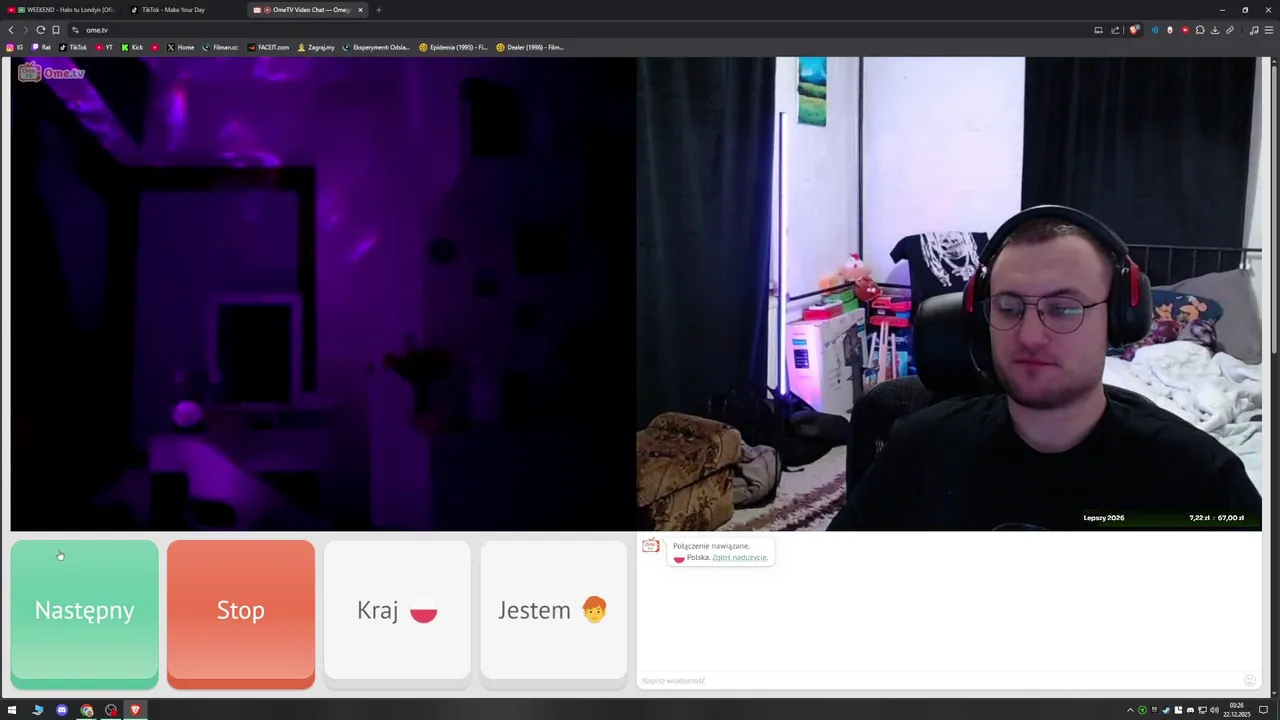Click the bookmark page icon
The height and width of the screenshot is (720, 1280).
[55, 30]
